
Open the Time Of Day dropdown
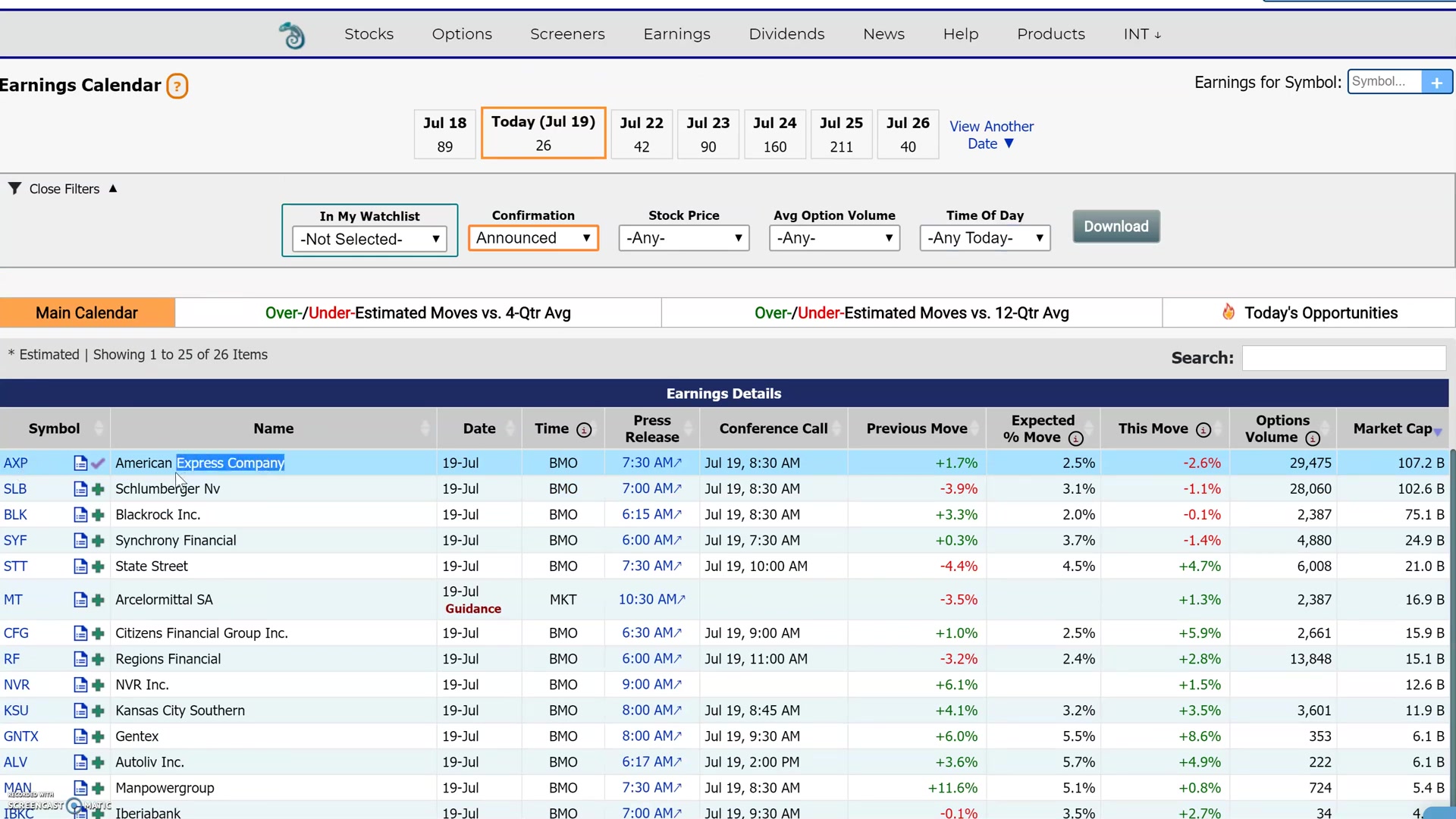click(984, 238)
